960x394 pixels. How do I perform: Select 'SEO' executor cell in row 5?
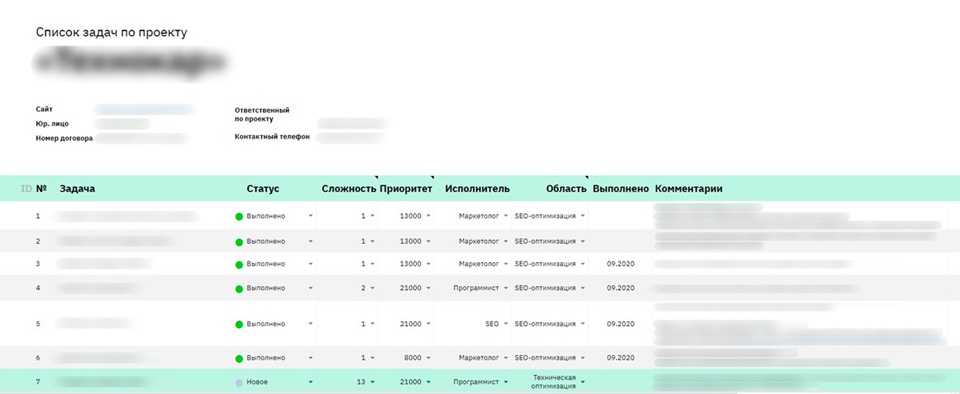[492, 324]
